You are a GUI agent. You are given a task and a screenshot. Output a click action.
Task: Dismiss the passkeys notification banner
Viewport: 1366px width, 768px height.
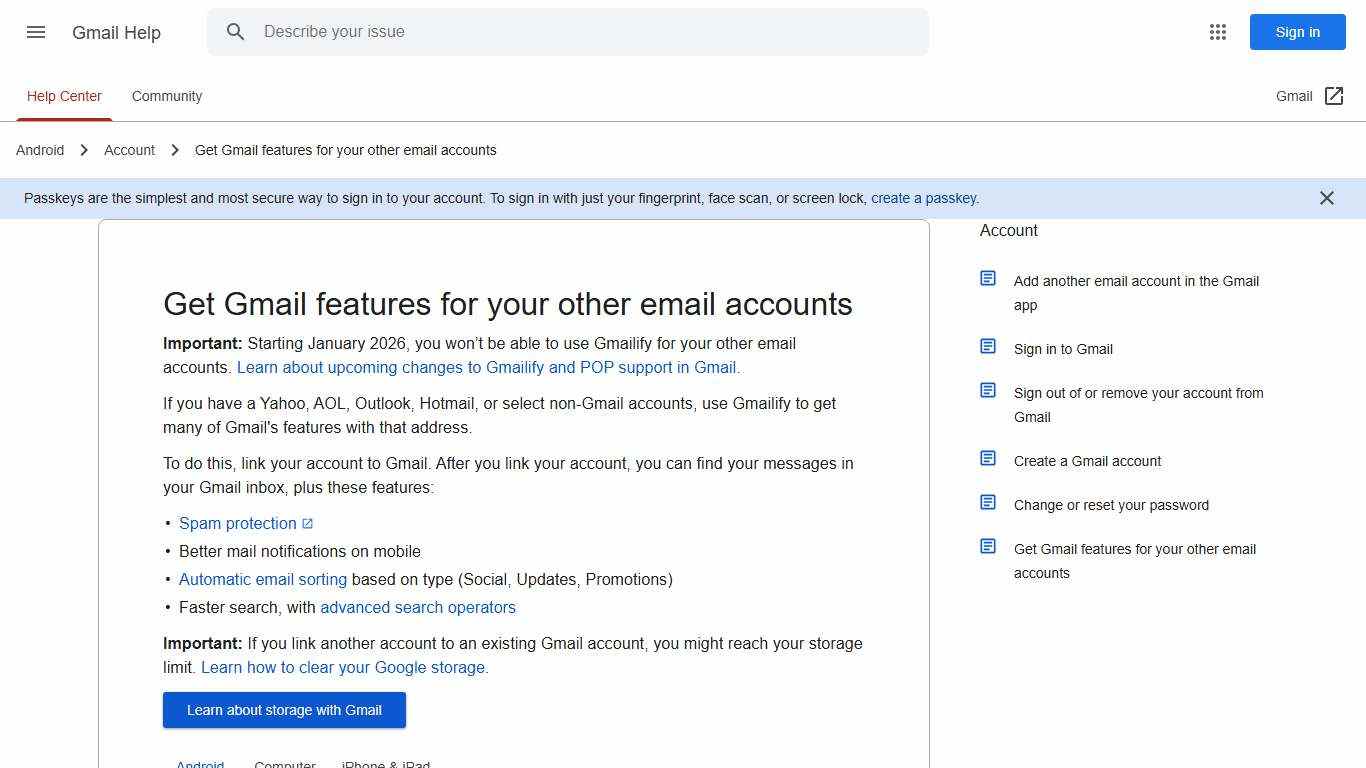pos(1327,198)
